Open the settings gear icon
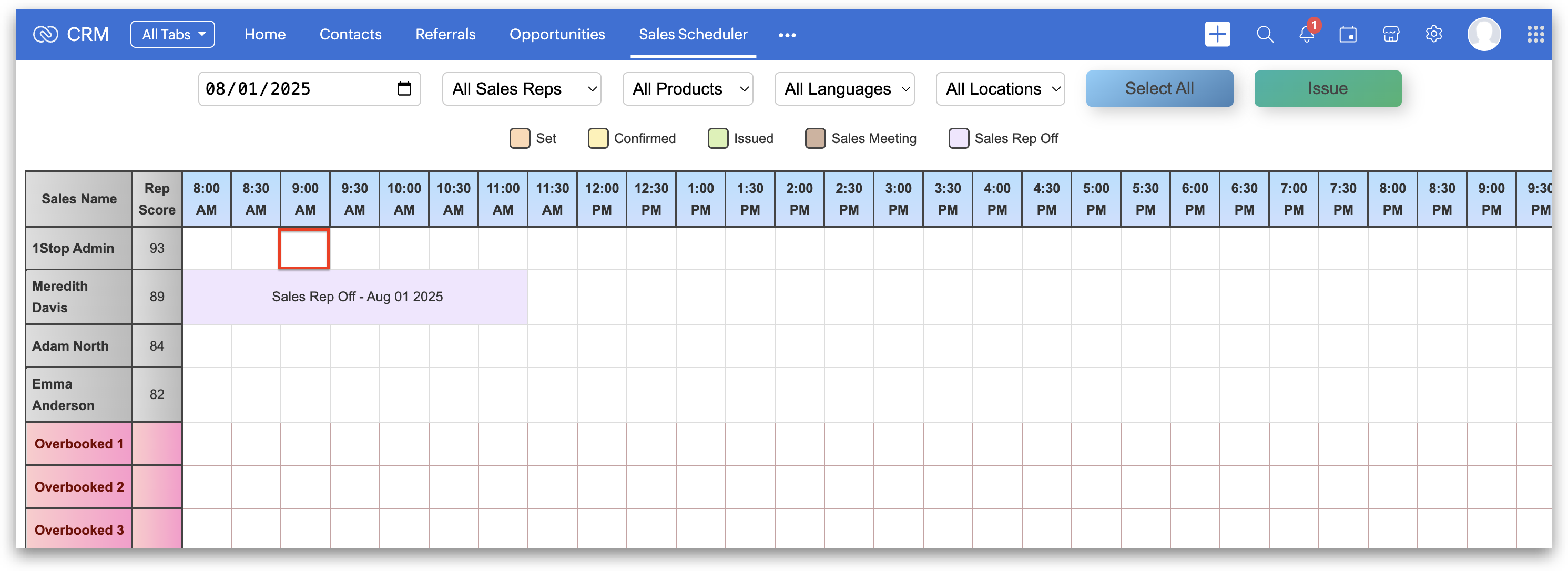Image resolution: width=1568 pixels, height=571 pixels. (1433, 34)
